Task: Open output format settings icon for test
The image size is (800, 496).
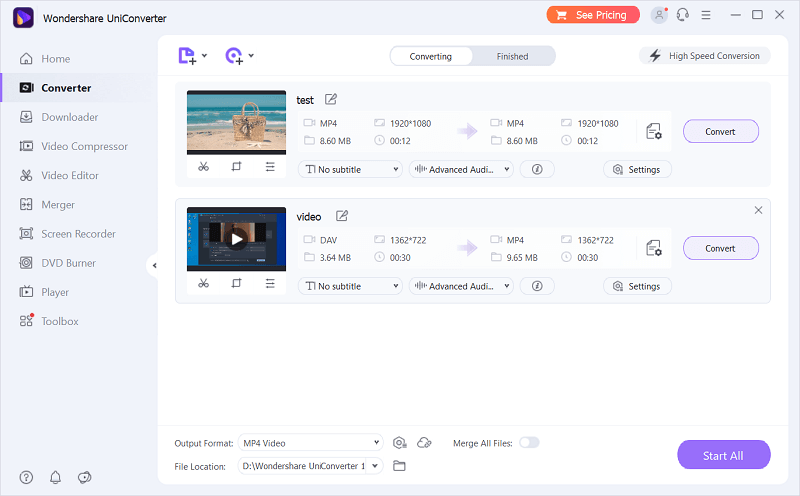Action: pyautogui.click(x=654, y=132)
